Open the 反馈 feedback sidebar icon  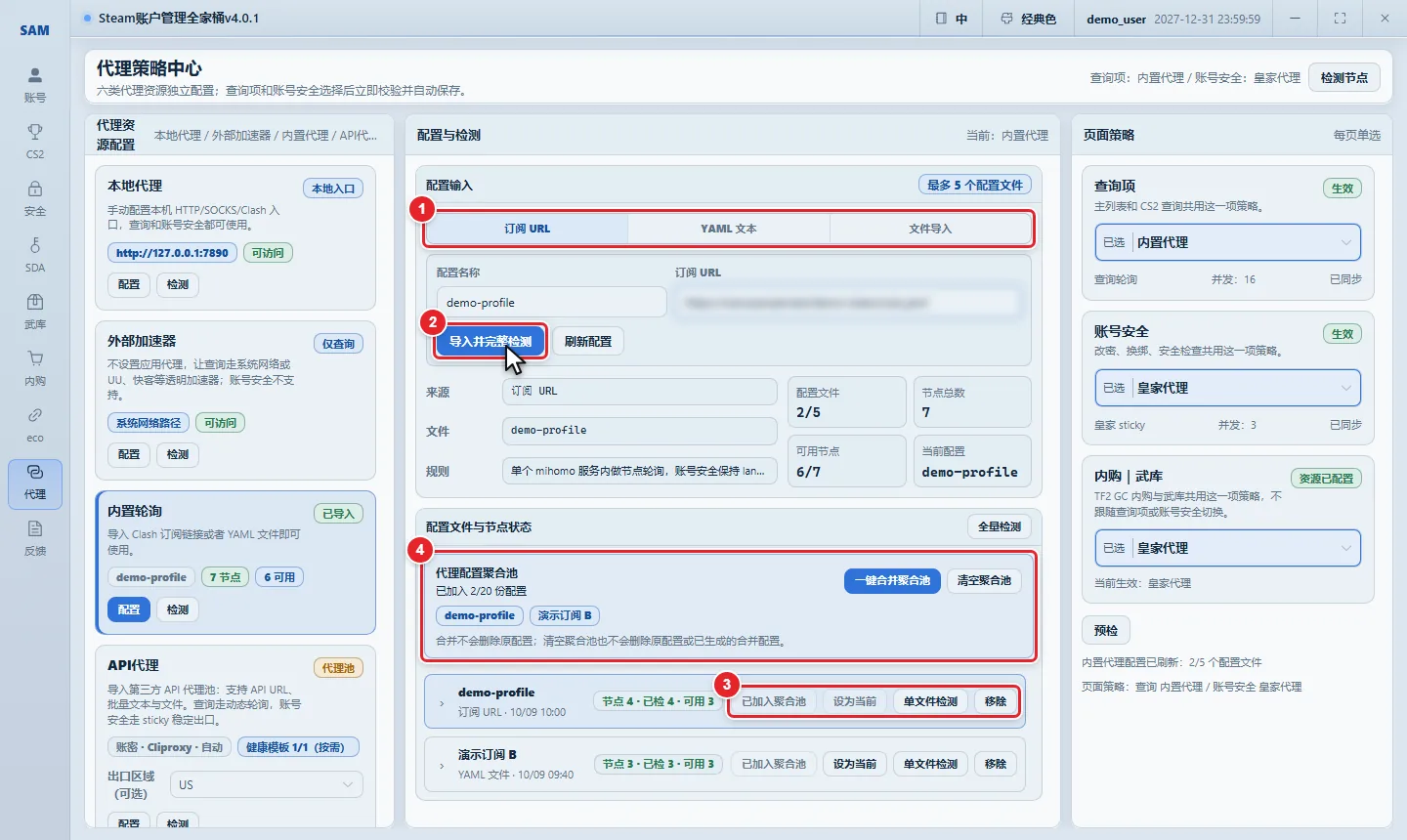(x=35, y=538)
